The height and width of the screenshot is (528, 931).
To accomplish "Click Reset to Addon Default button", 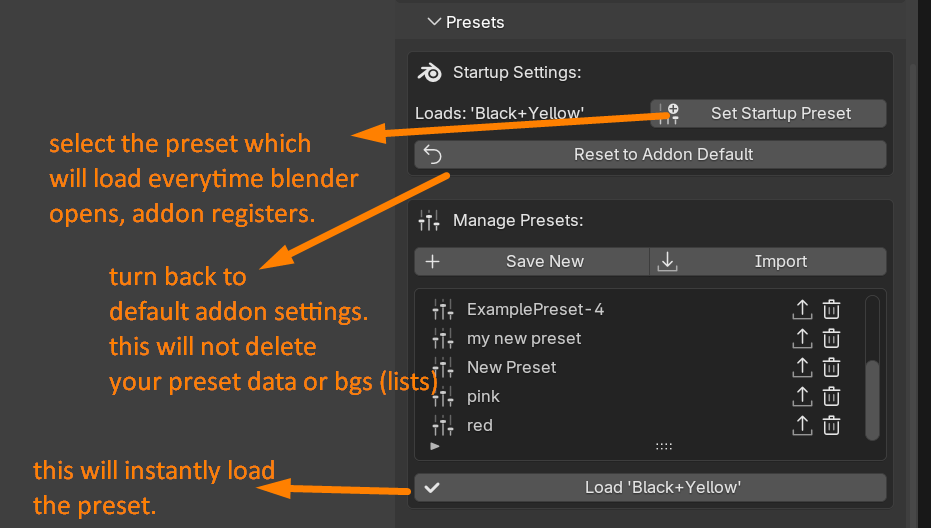I will [x=650, y=154].
